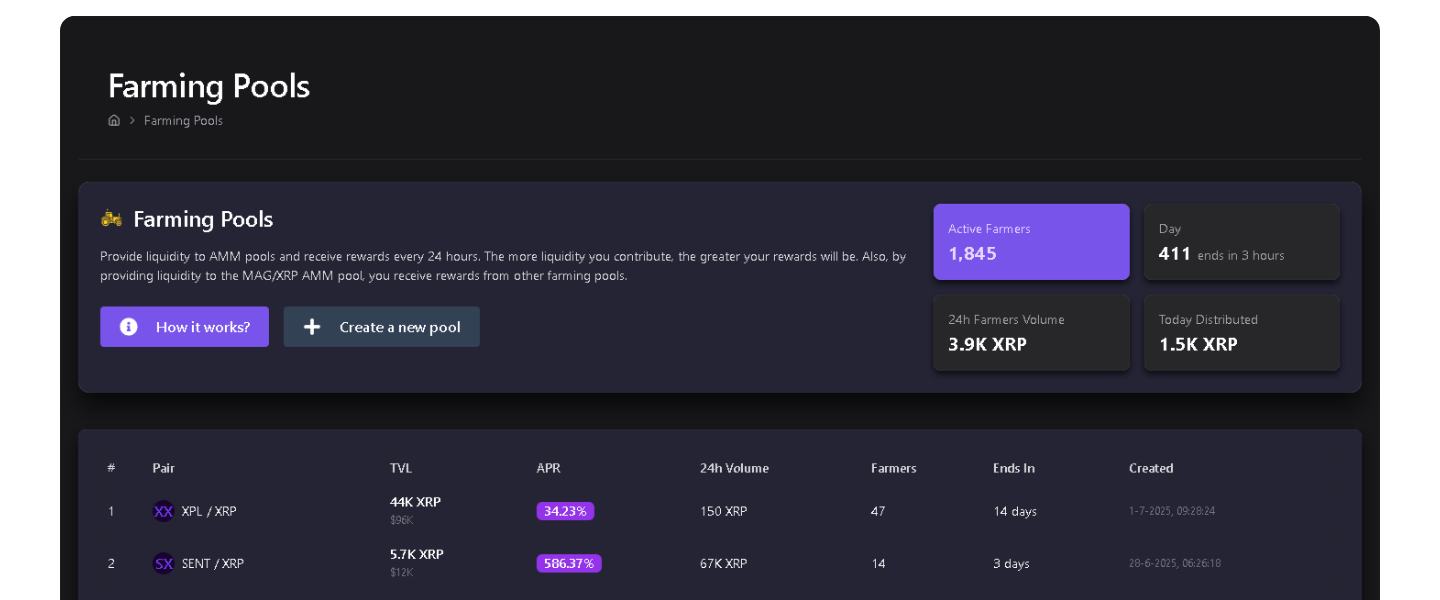1440x600 pixels.
Task: Click the tractor icon beside Farming Pools
Action: pos(111,218)
